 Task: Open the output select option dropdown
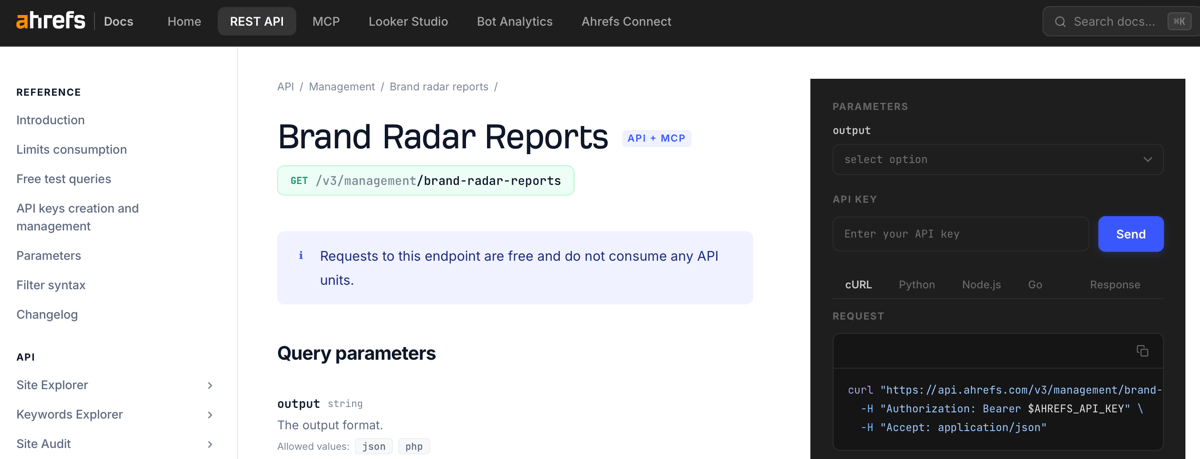click(x=998, y=159)
